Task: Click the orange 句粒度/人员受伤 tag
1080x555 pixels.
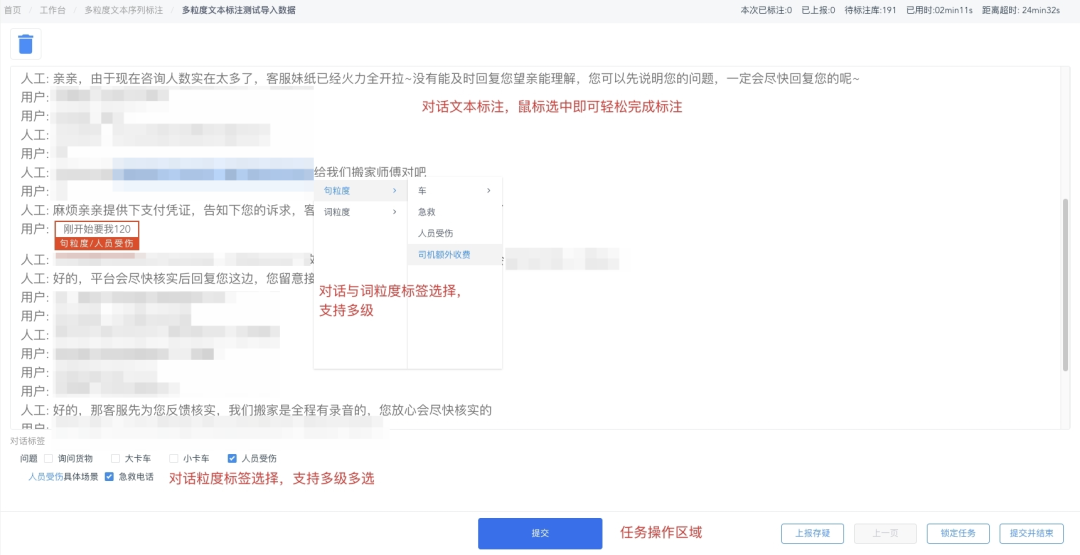Action: coord(97,243)
